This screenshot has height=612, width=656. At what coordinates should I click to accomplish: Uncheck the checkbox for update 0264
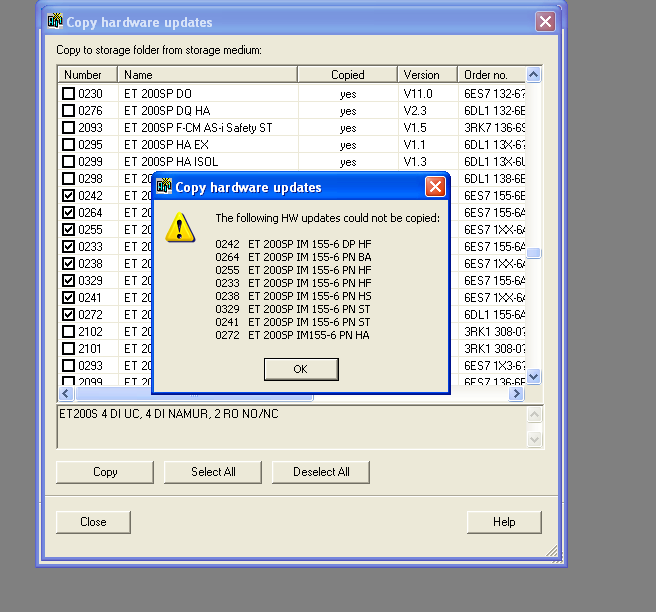pos(68,213)
